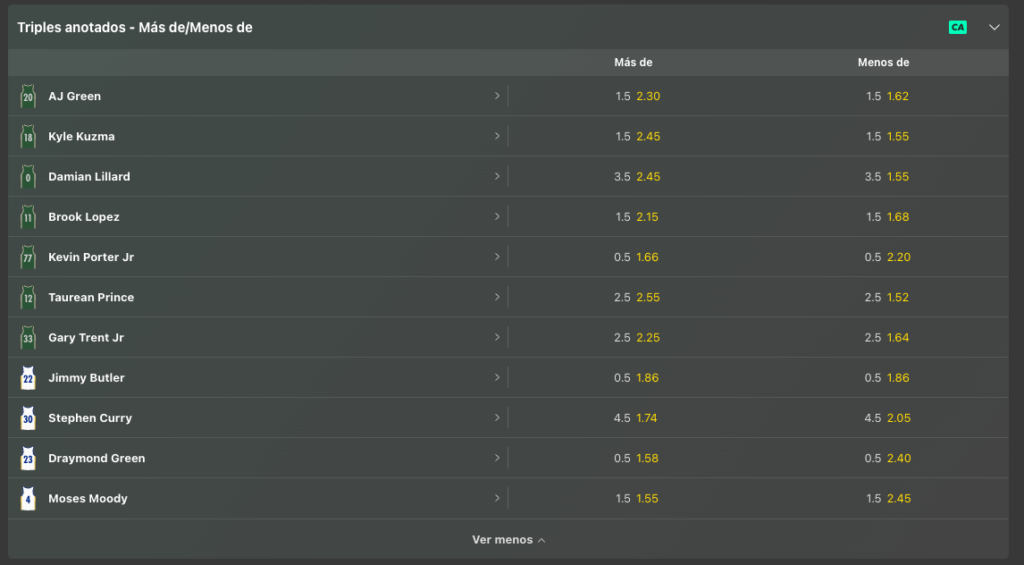Collapse the Triples anotados market section
The height and width of the screenshot is (565, 1024).
994,27
